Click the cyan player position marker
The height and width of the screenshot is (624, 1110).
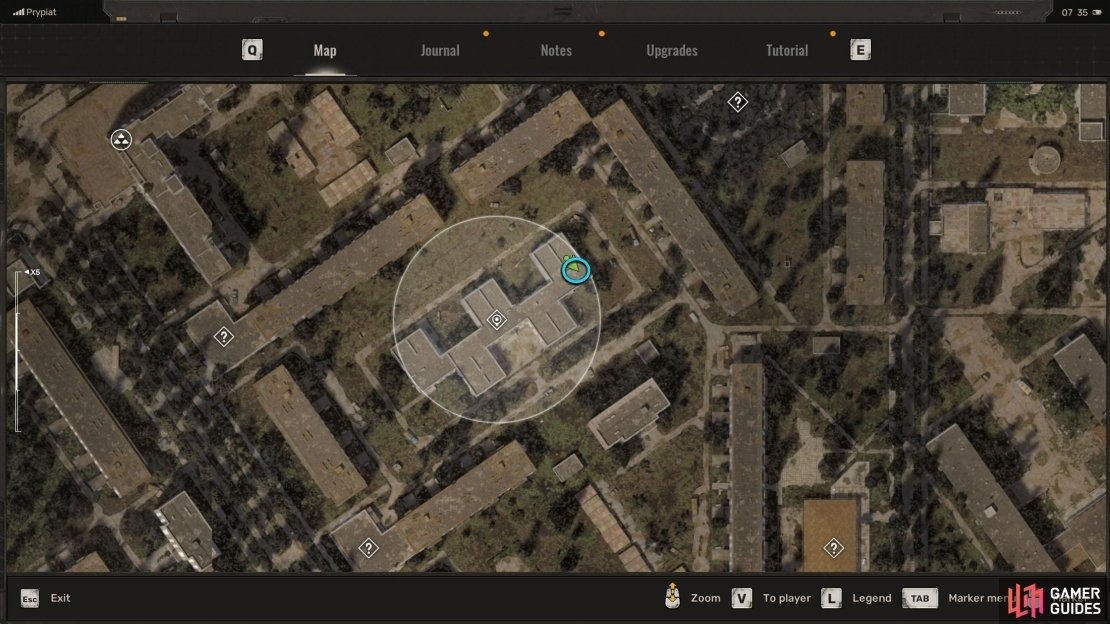(x=576, y=270)
